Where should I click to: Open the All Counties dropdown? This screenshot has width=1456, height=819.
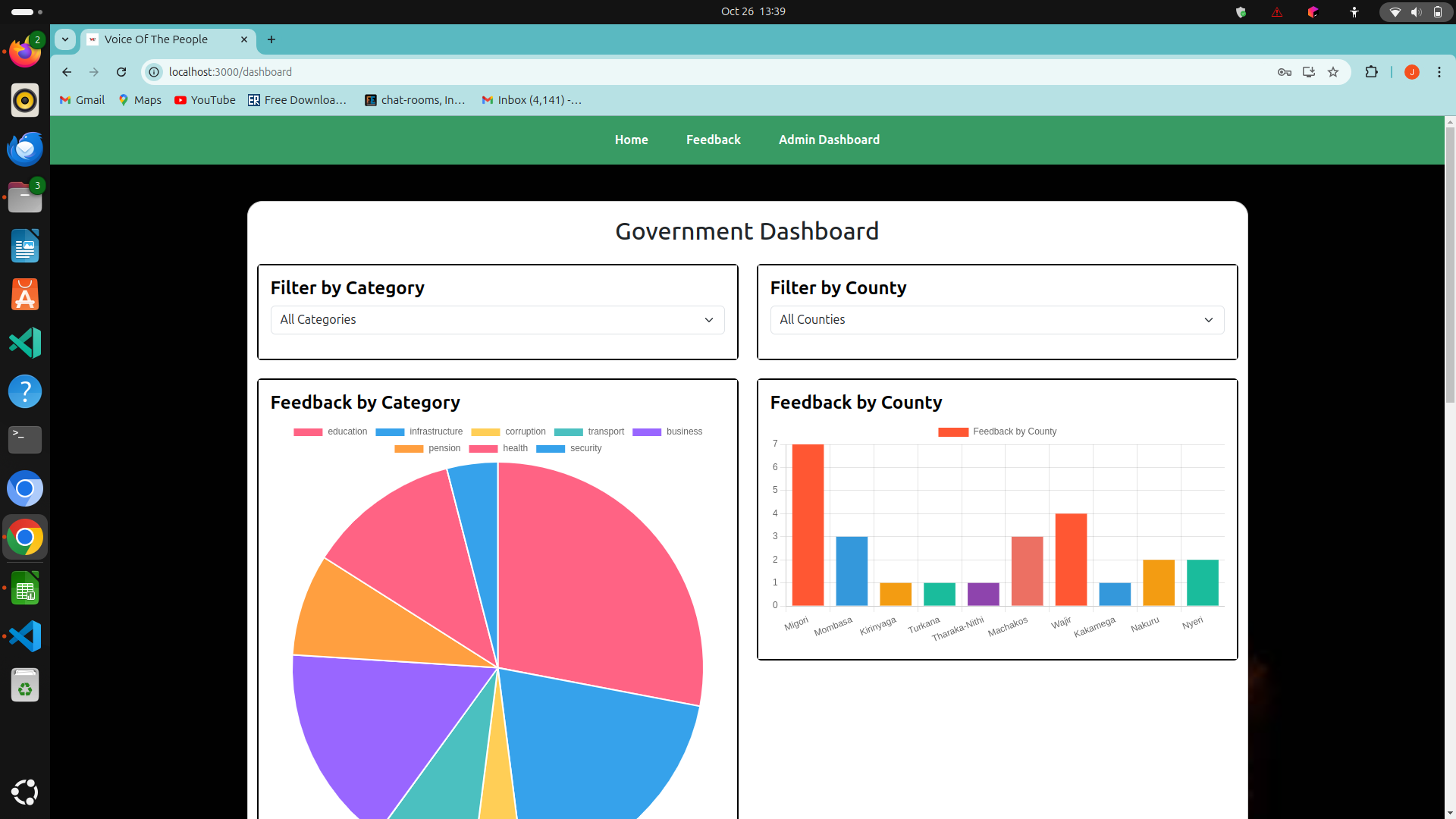click(x=996, y=320)
